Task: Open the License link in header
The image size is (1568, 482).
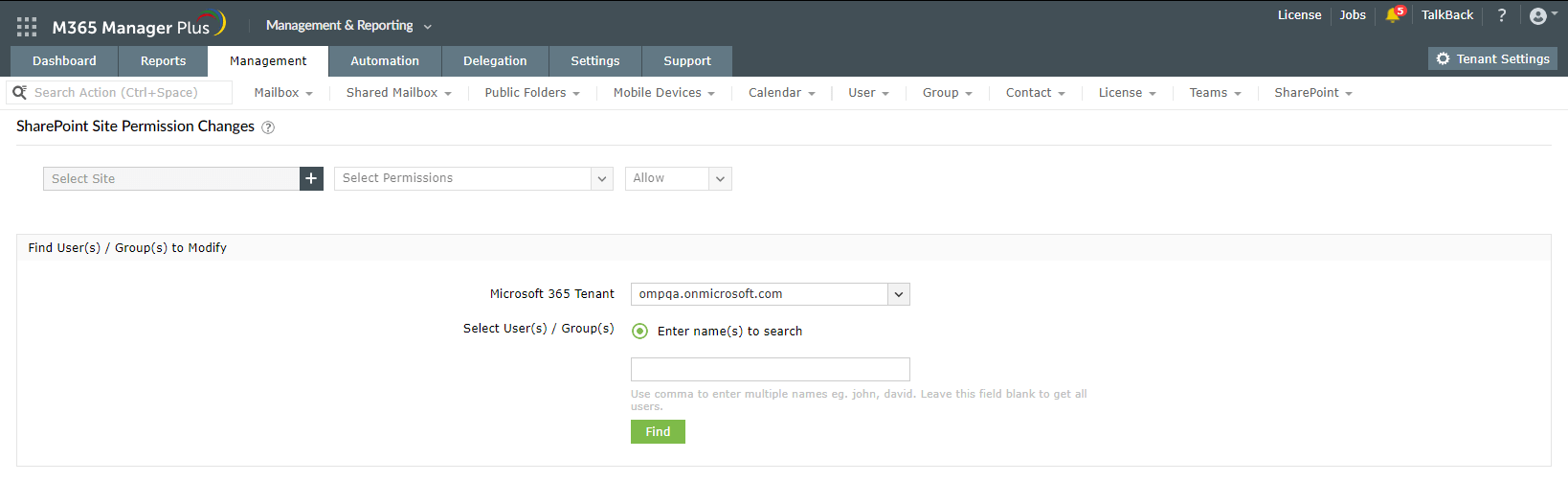Action: (1299, 15)
